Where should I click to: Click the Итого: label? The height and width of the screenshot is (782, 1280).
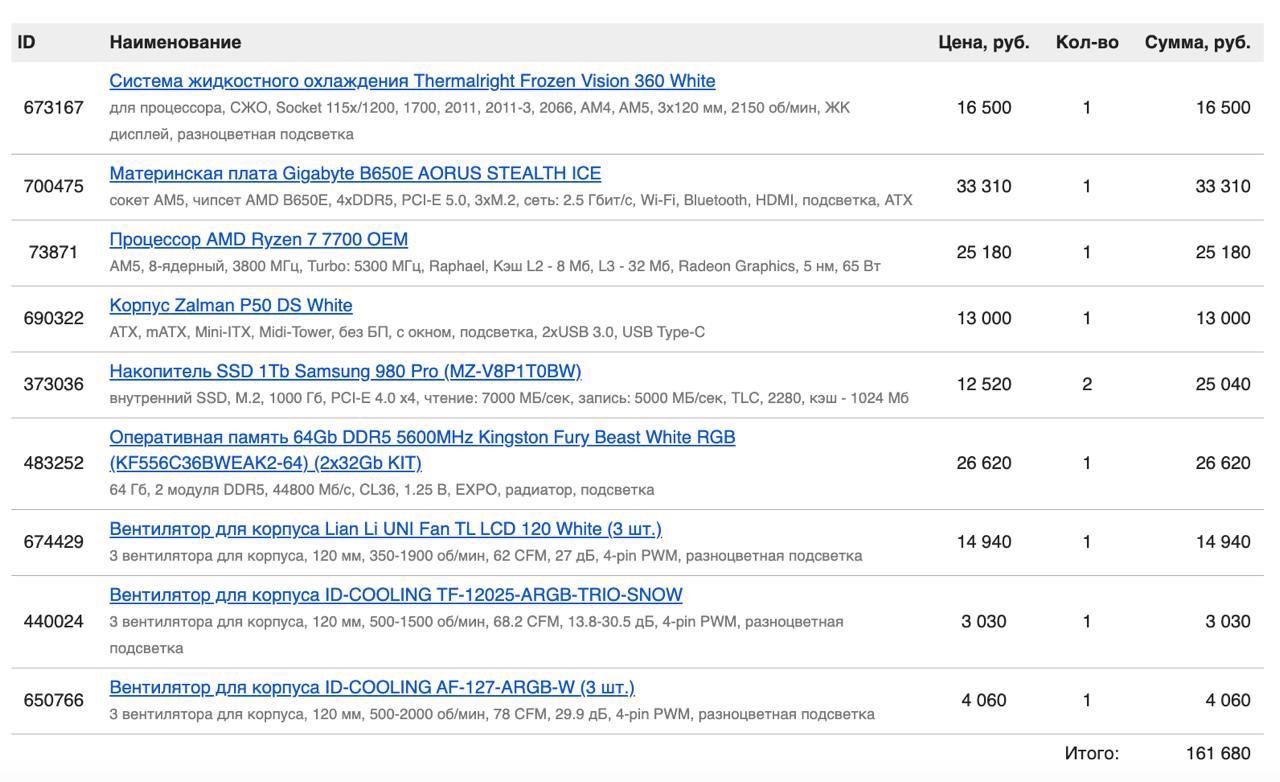(x=1091, y=753)
